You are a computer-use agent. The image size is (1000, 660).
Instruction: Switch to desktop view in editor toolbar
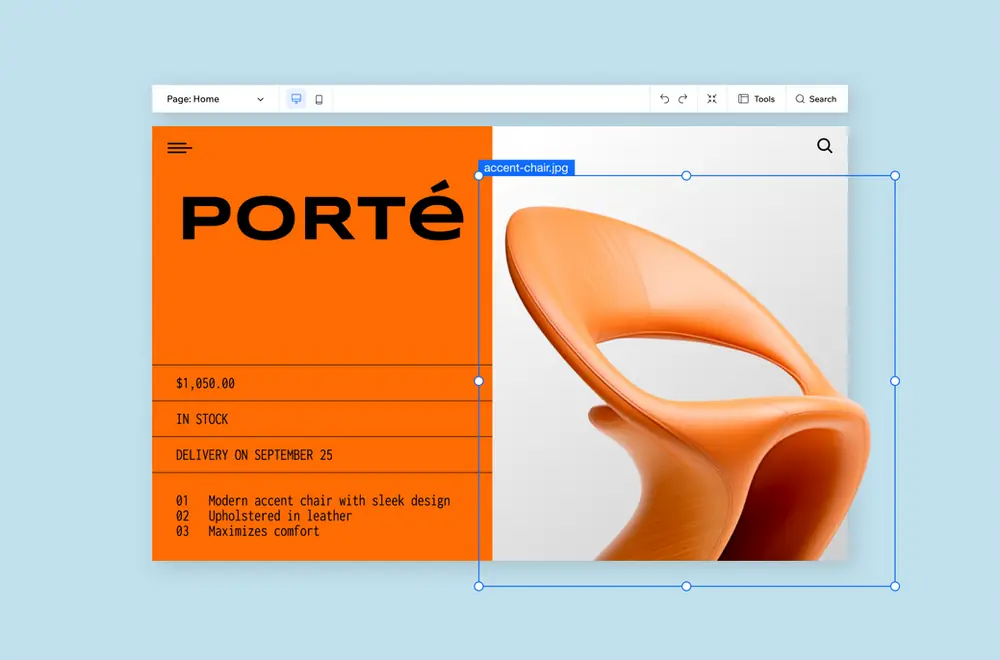coord(296,99)
